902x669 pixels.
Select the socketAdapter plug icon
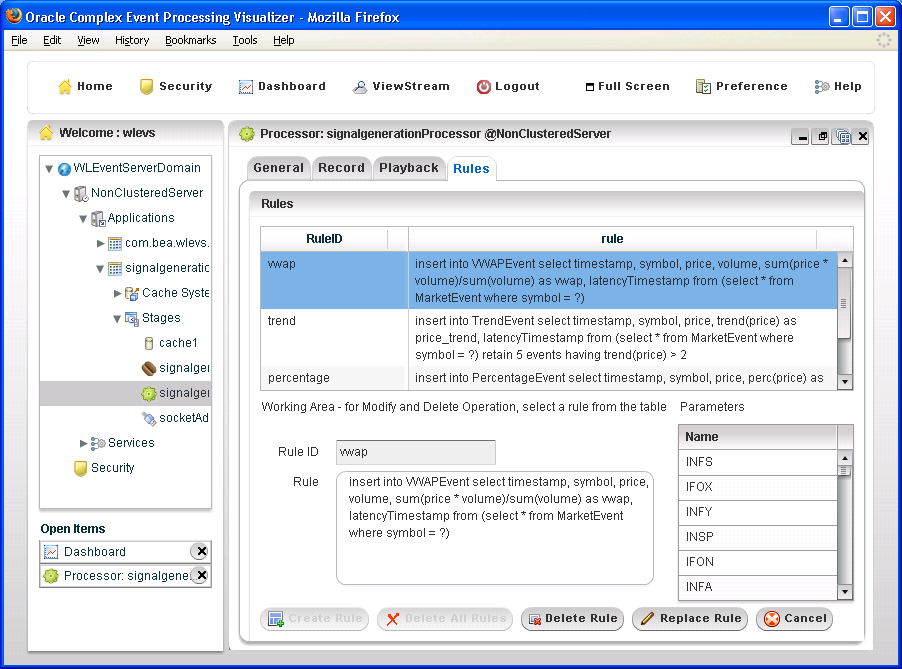click(x=149, y=419)
